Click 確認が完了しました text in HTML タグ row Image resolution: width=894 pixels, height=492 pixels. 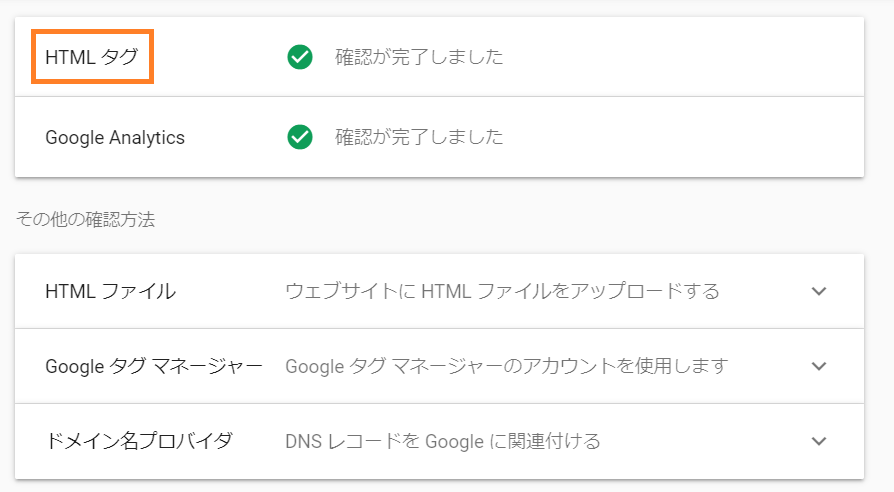coord(419,57)
